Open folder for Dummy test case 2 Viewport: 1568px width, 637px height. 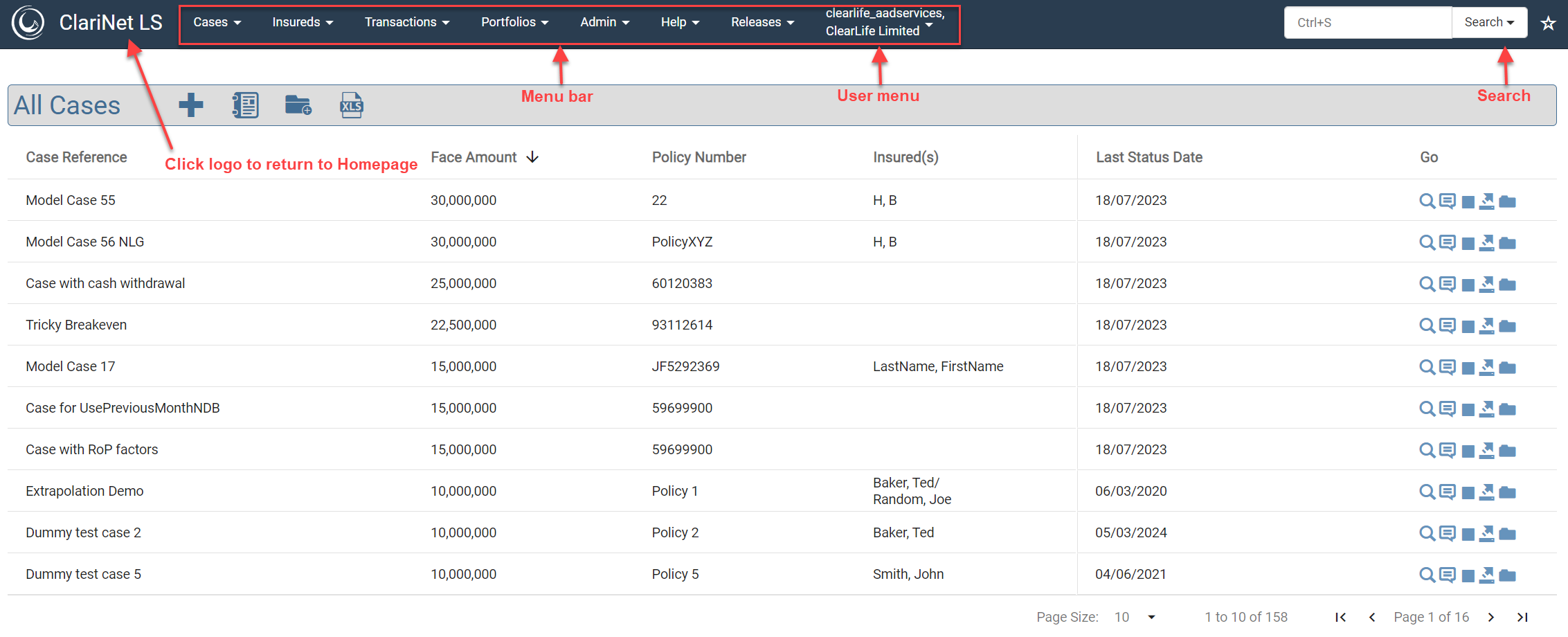(x=1507, y=534)
